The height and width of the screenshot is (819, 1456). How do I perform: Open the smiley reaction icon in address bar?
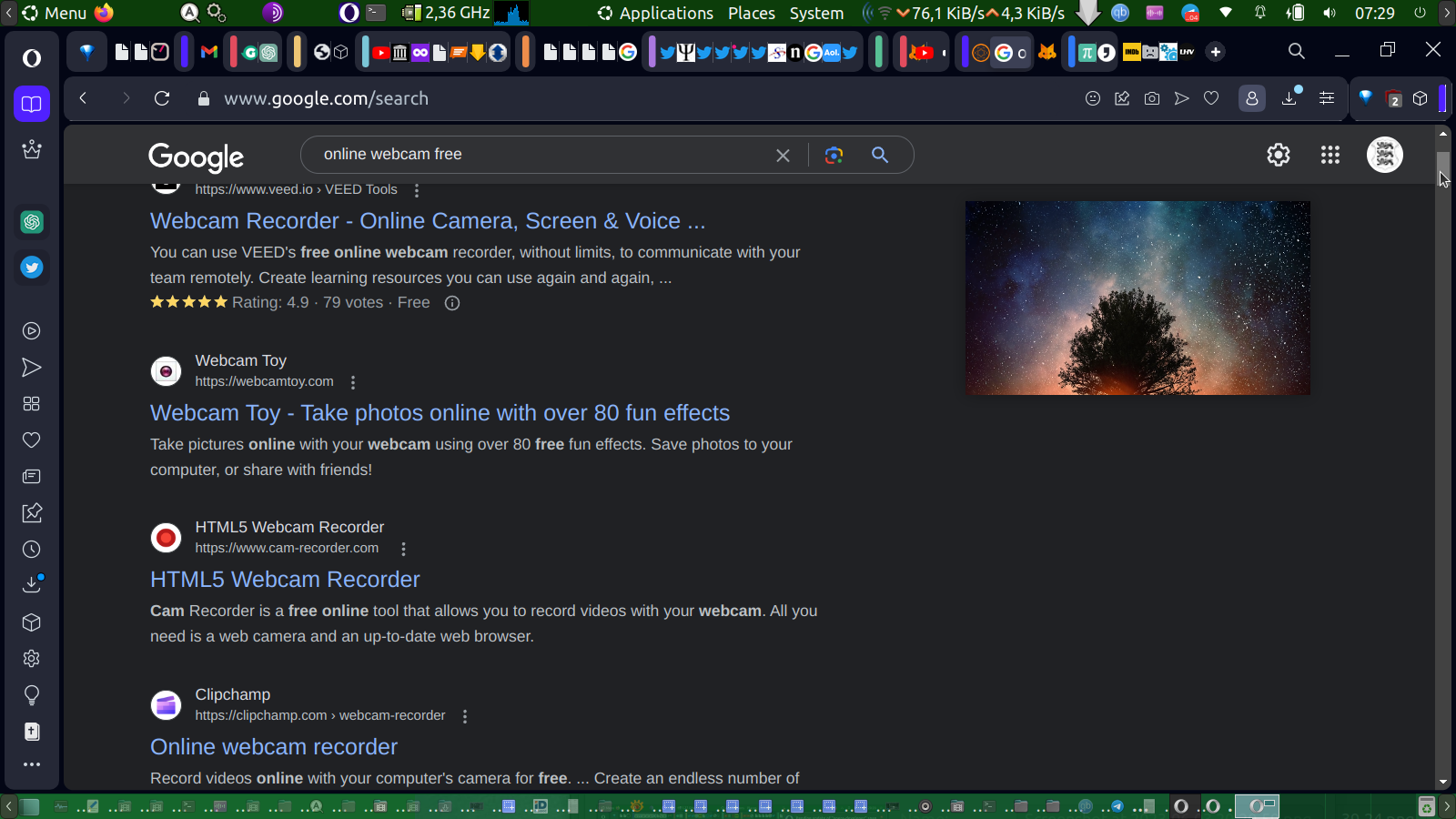(1093, 98)
